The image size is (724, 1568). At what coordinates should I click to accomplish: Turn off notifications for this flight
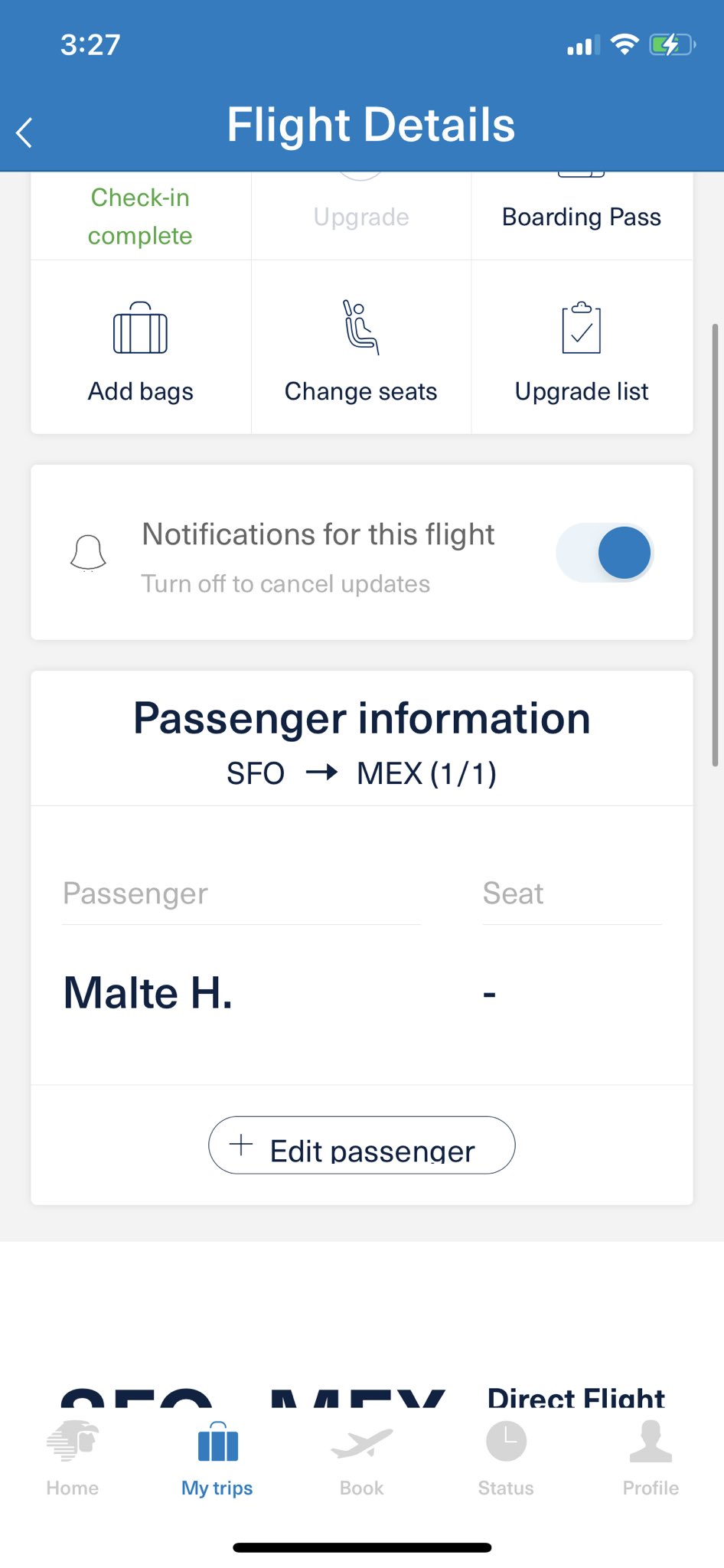(x=604, y=553)
